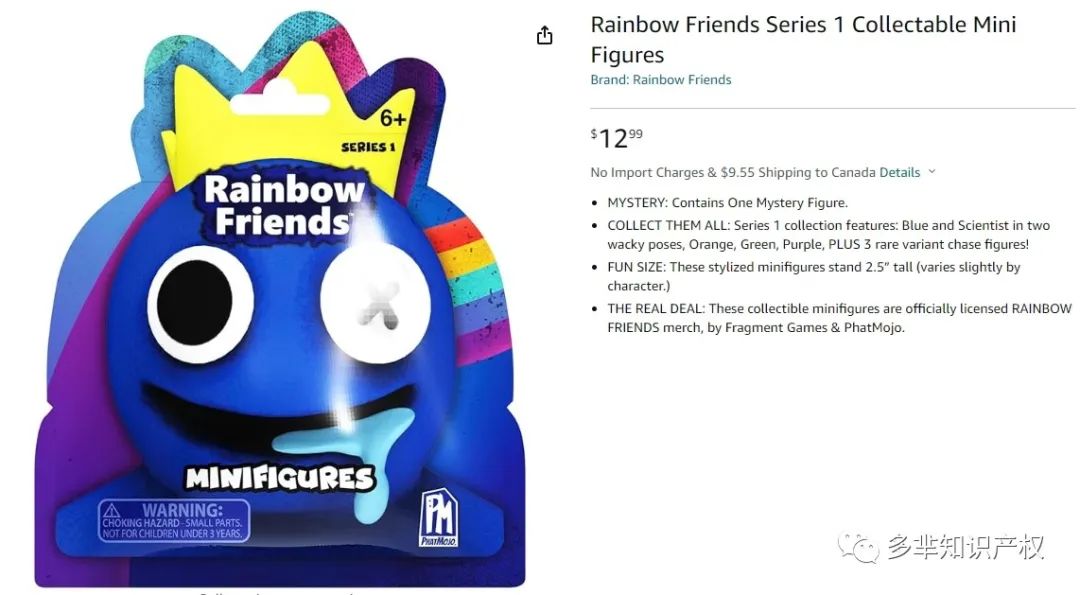This screenshot has width=1080, height=595.
Task: Click the 多芈知识产权 watermark text
Action: pos(966,547)
